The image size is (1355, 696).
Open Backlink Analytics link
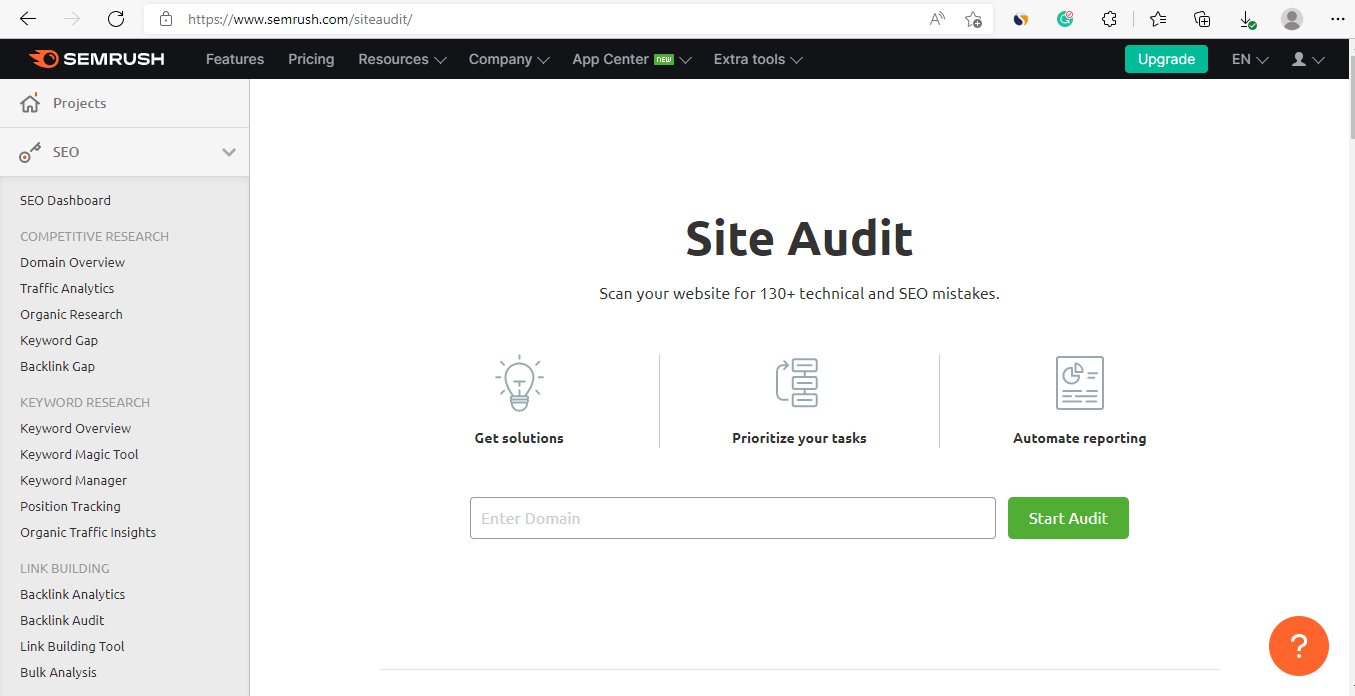coord(72,594)
